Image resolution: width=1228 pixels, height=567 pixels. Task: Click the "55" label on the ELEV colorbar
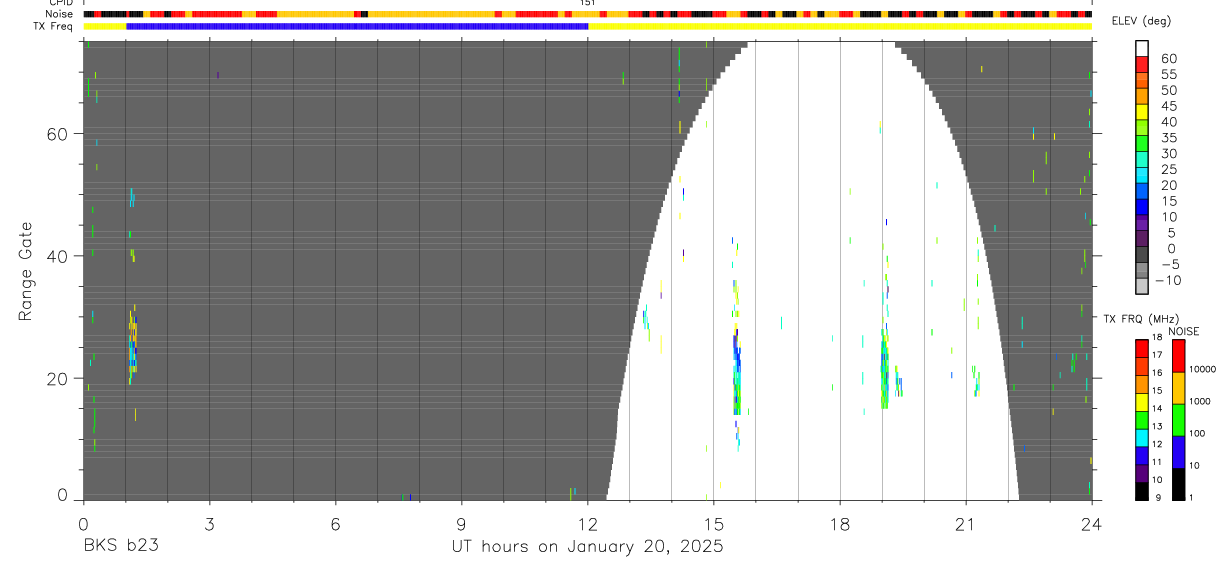point(1169,75)
